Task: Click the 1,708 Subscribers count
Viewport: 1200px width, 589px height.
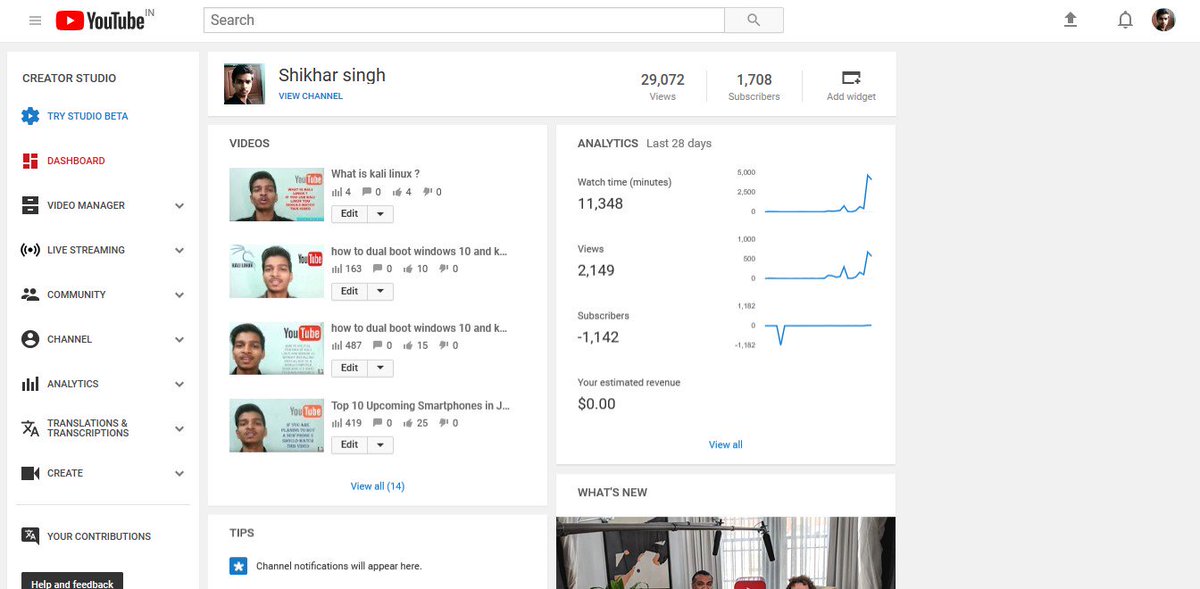Action: pyautogui.click(x=754, y=80)
